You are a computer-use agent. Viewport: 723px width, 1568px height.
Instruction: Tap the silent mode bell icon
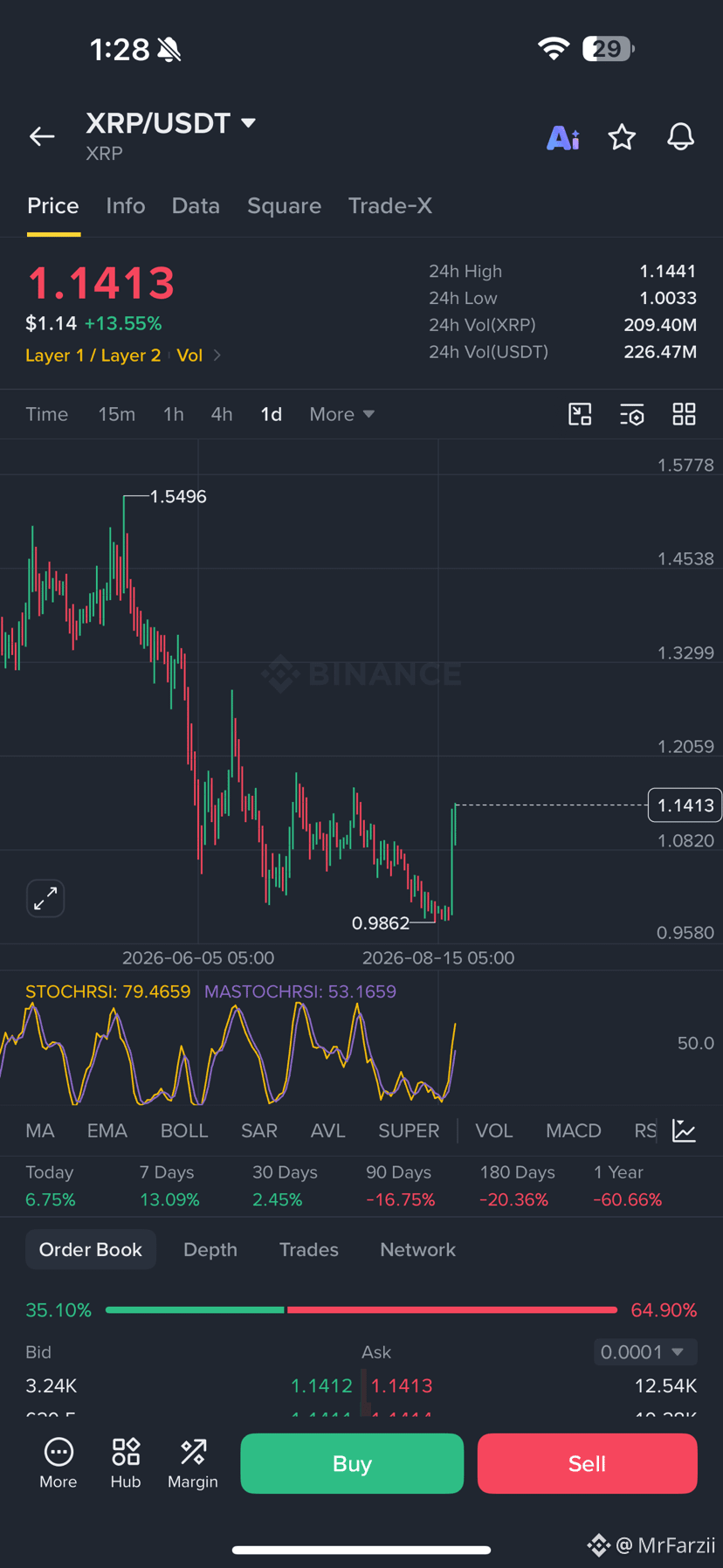tap(169, 50)
